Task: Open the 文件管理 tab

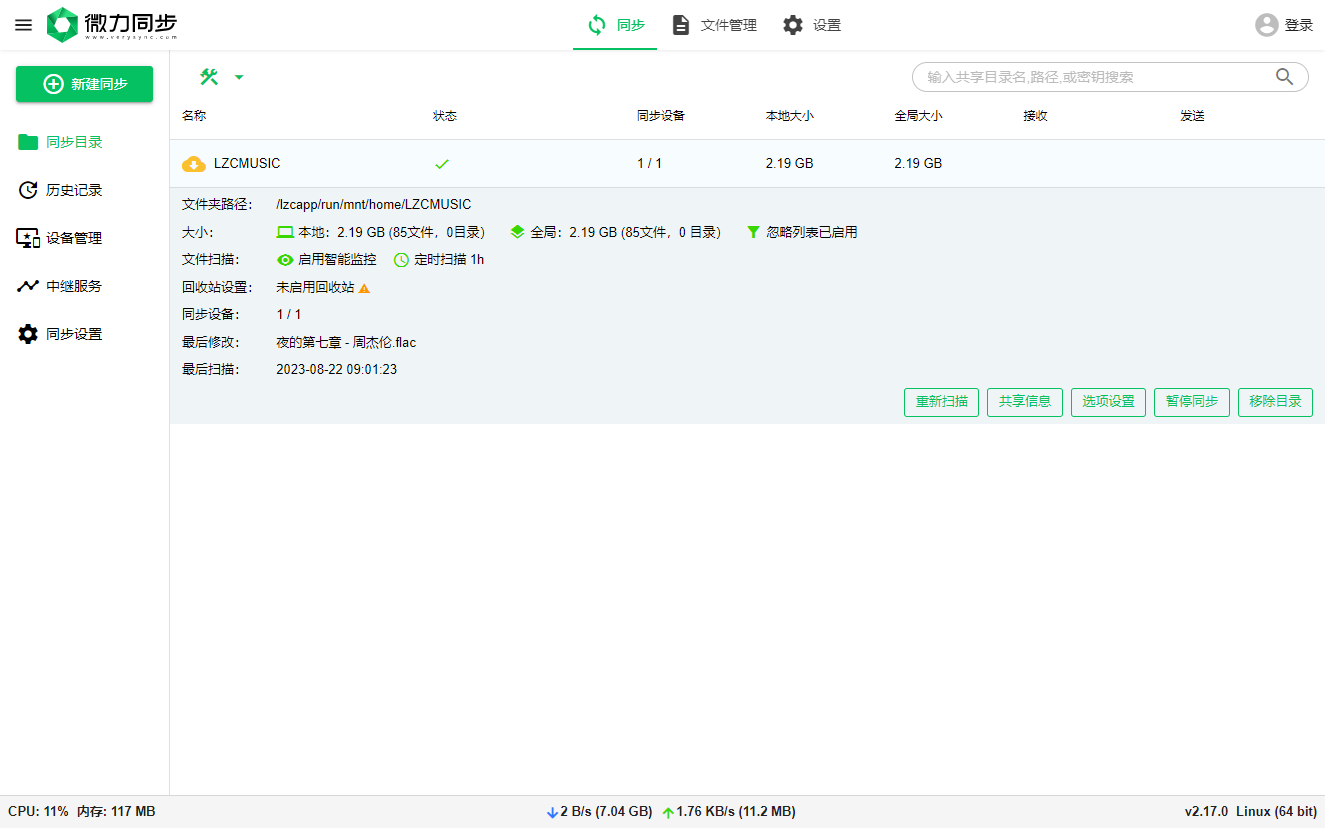Action: point(714,25)
